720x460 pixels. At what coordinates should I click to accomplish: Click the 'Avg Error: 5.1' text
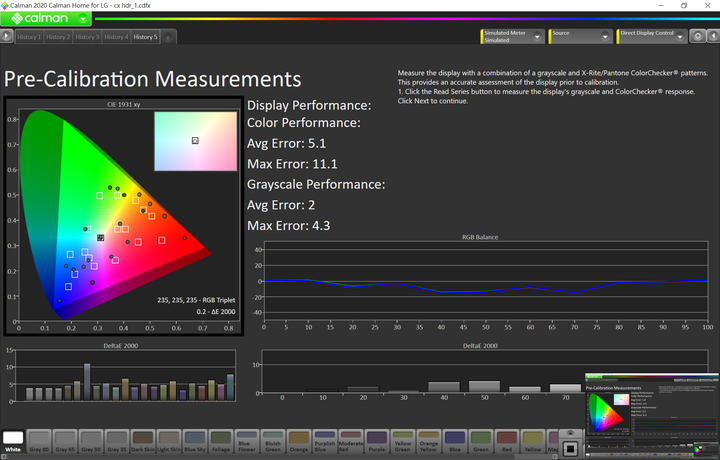click(x=287, y=144)
